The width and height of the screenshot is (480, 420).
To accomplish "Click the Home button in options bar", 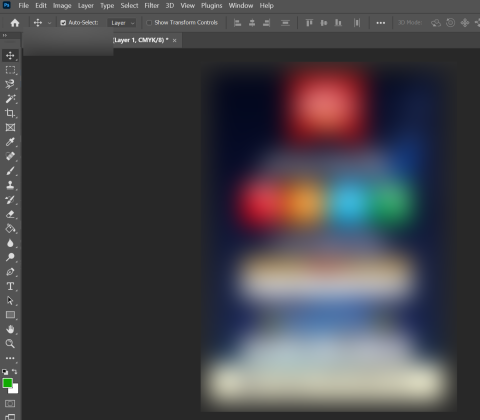I will (x=15, y=23).
